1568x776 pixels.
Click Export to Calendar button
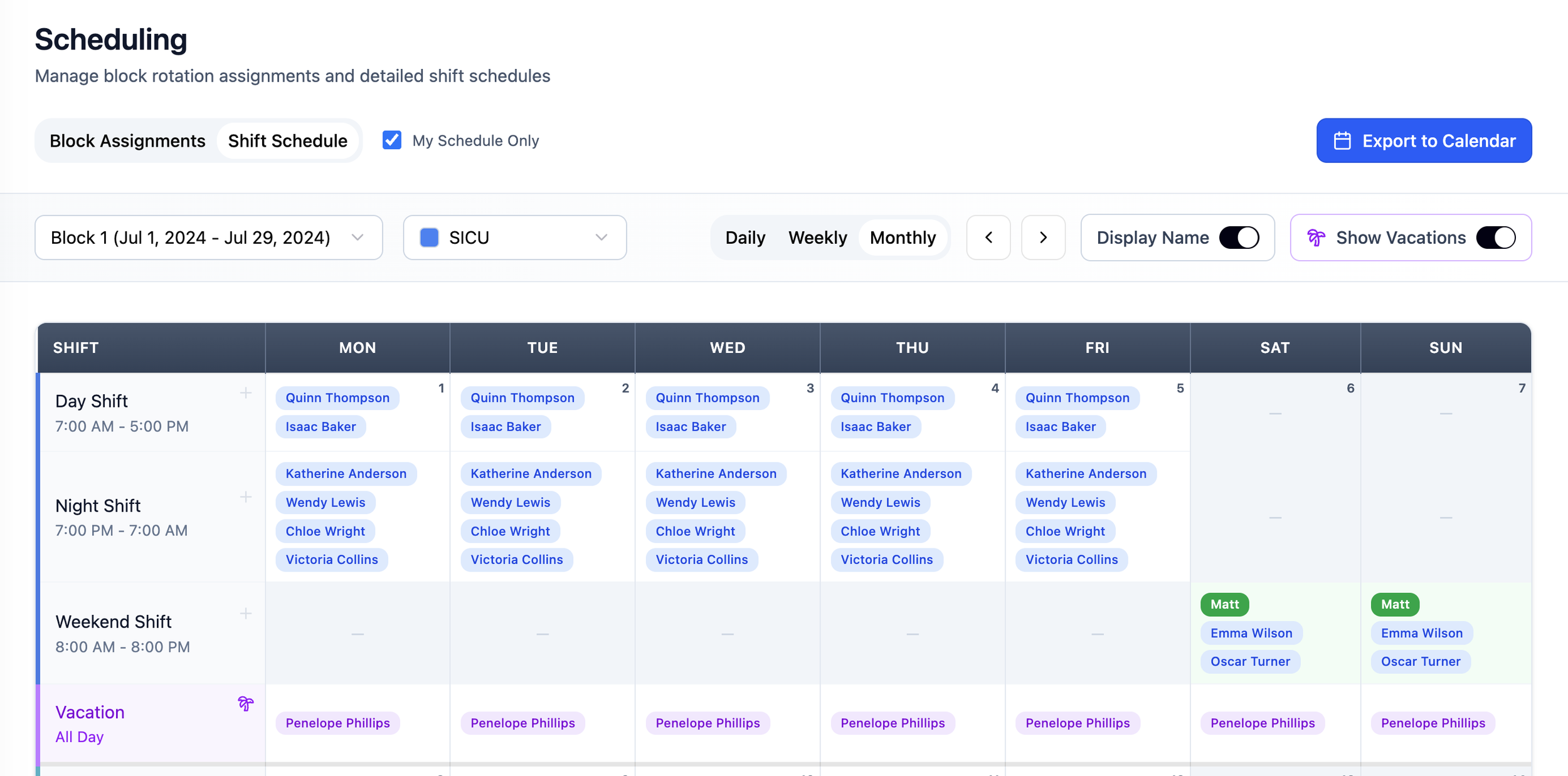[1424, 141]
